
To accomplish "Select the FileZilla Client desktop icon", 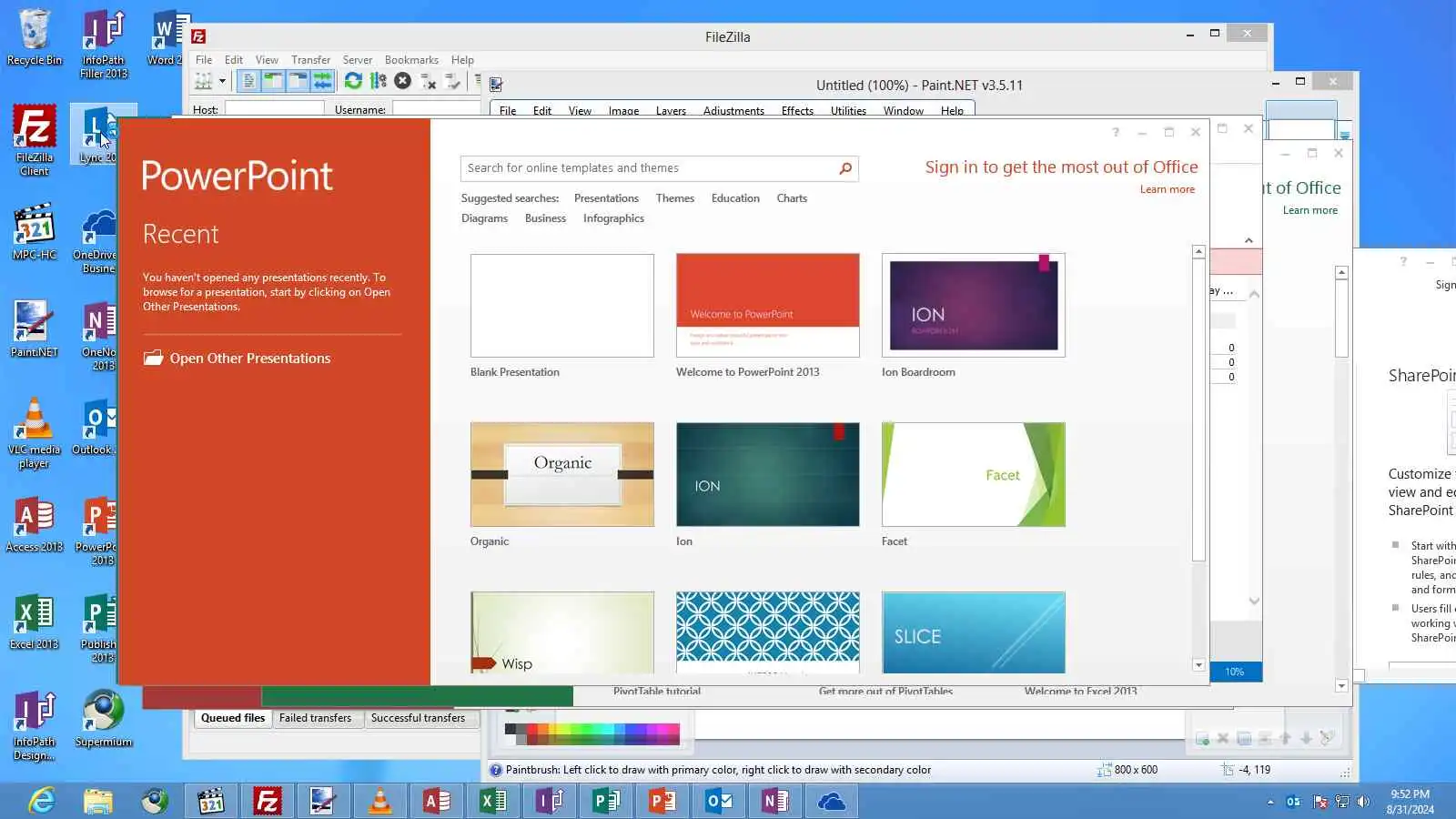I will tap(35, 139).
